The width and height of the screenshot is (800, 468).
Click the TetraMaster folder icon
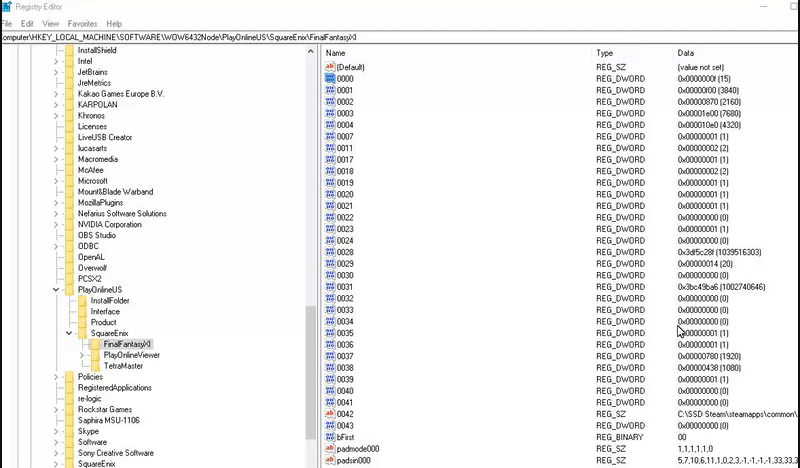pyautogui.click(x=95, y=366)
